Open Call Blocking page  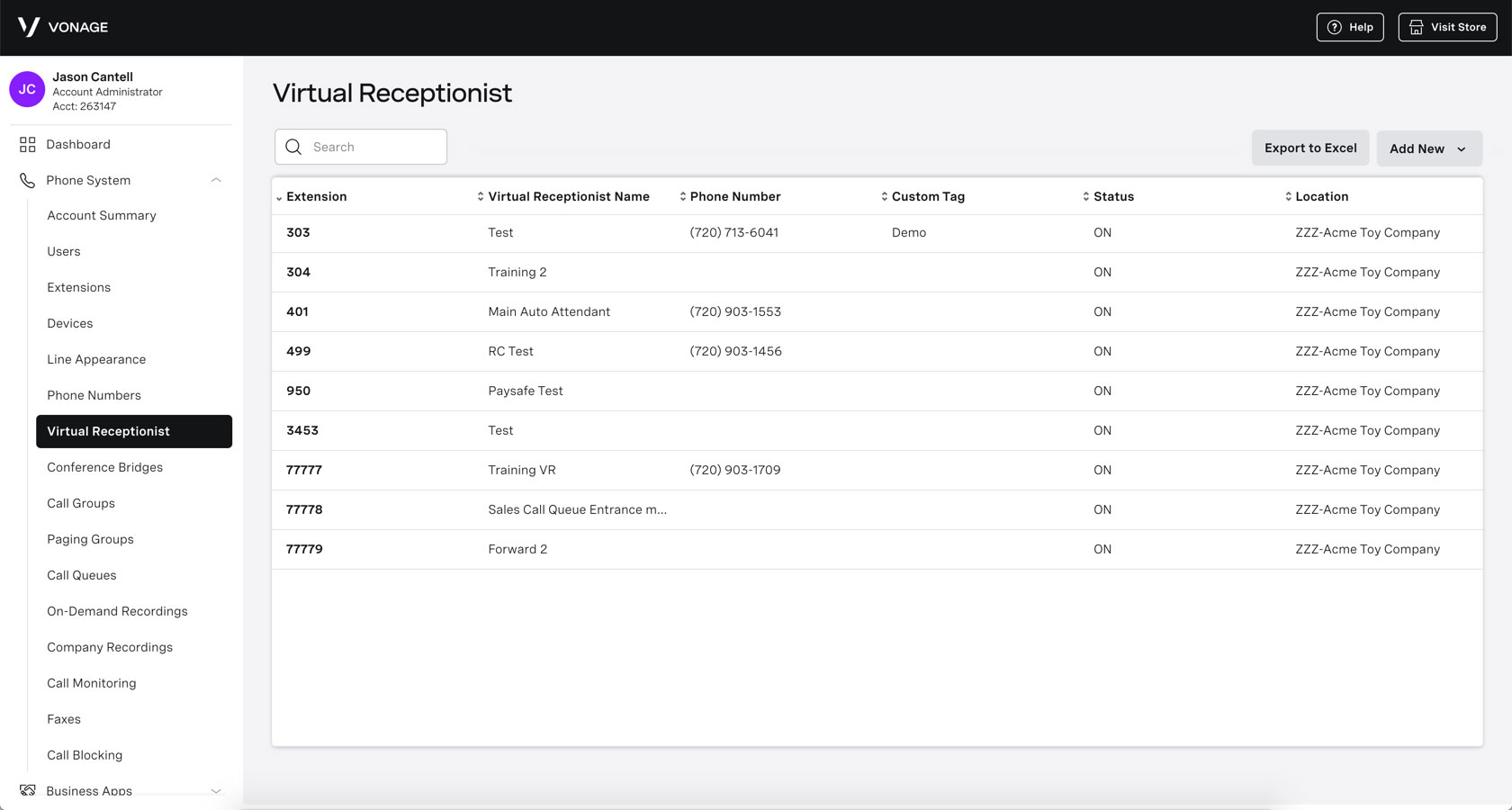pos(85,755)
